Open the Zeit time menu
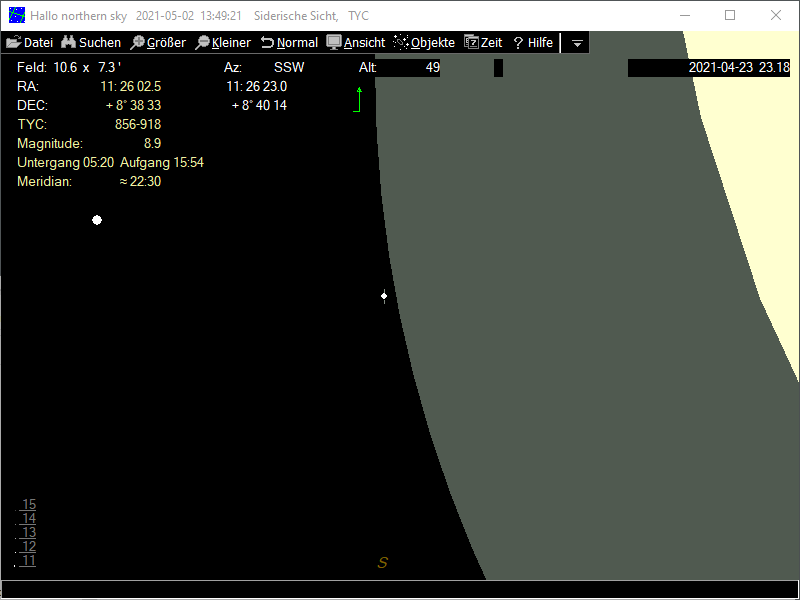 (x=483, y=43)
